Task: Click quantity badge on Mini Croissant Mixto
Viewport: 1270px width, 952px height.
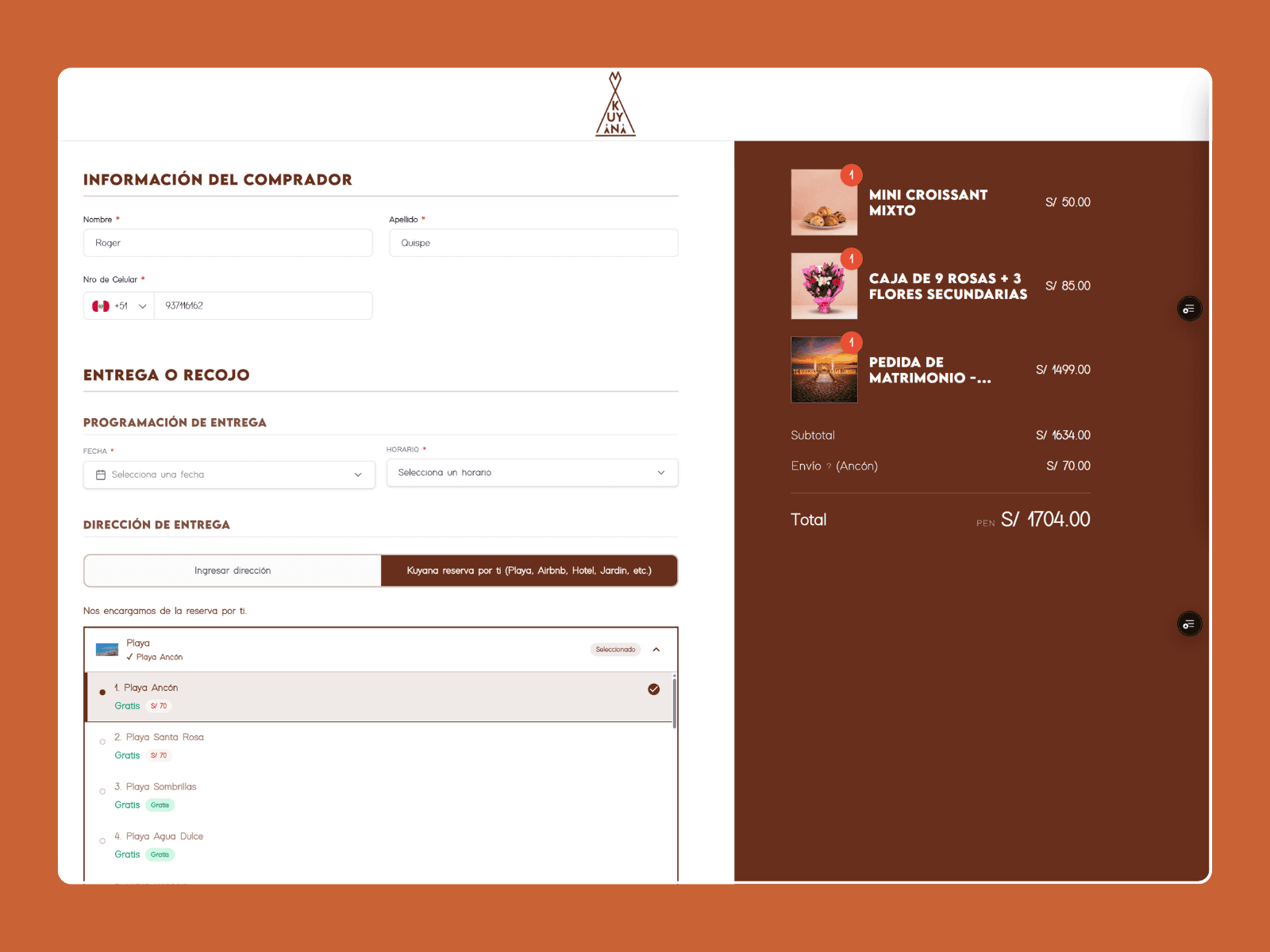Action: tap(851, 175)
